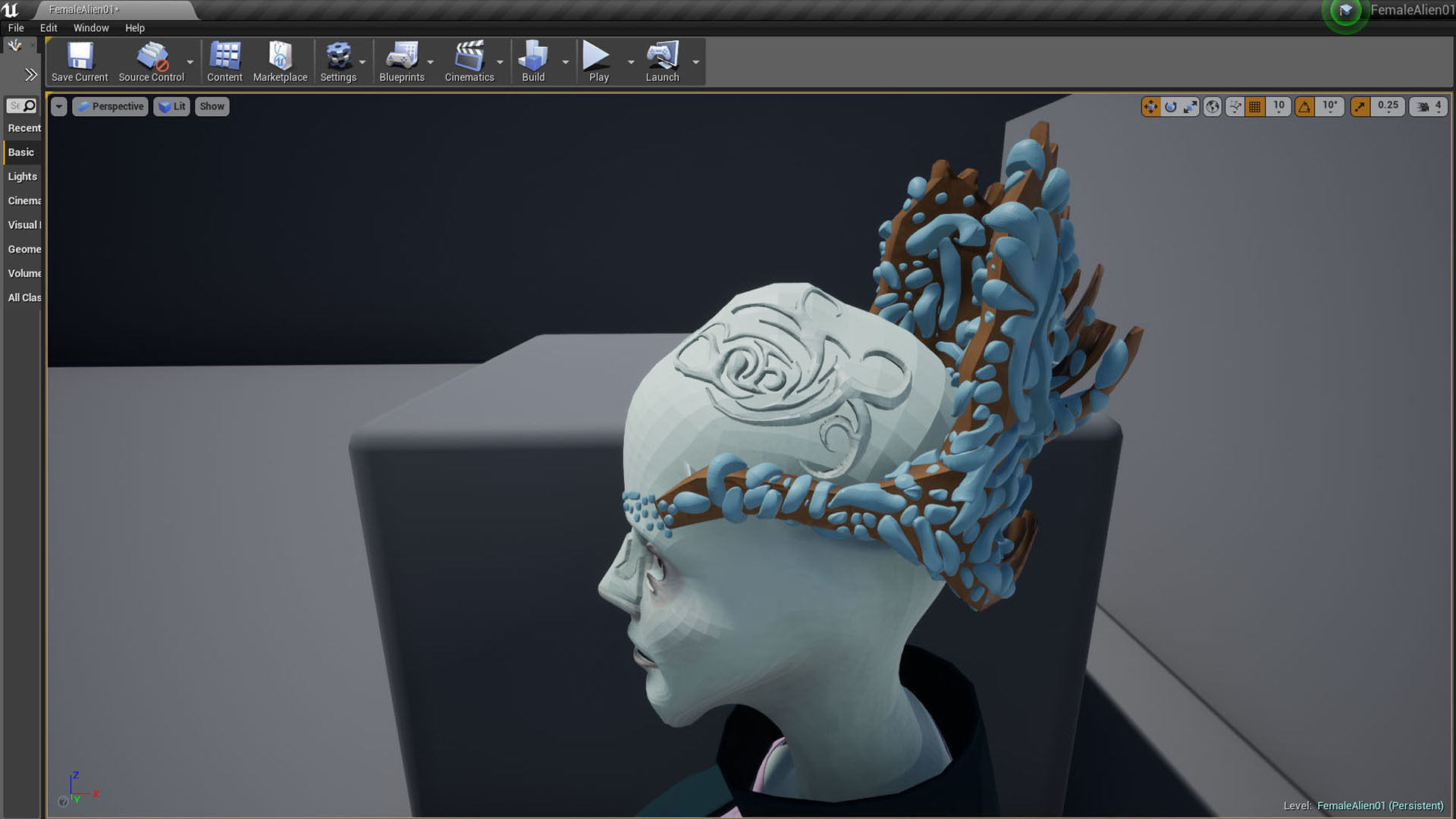Toggle rotation snapping on or off
Viewport: 1456px width, 819px height.
click(1304, 107)
